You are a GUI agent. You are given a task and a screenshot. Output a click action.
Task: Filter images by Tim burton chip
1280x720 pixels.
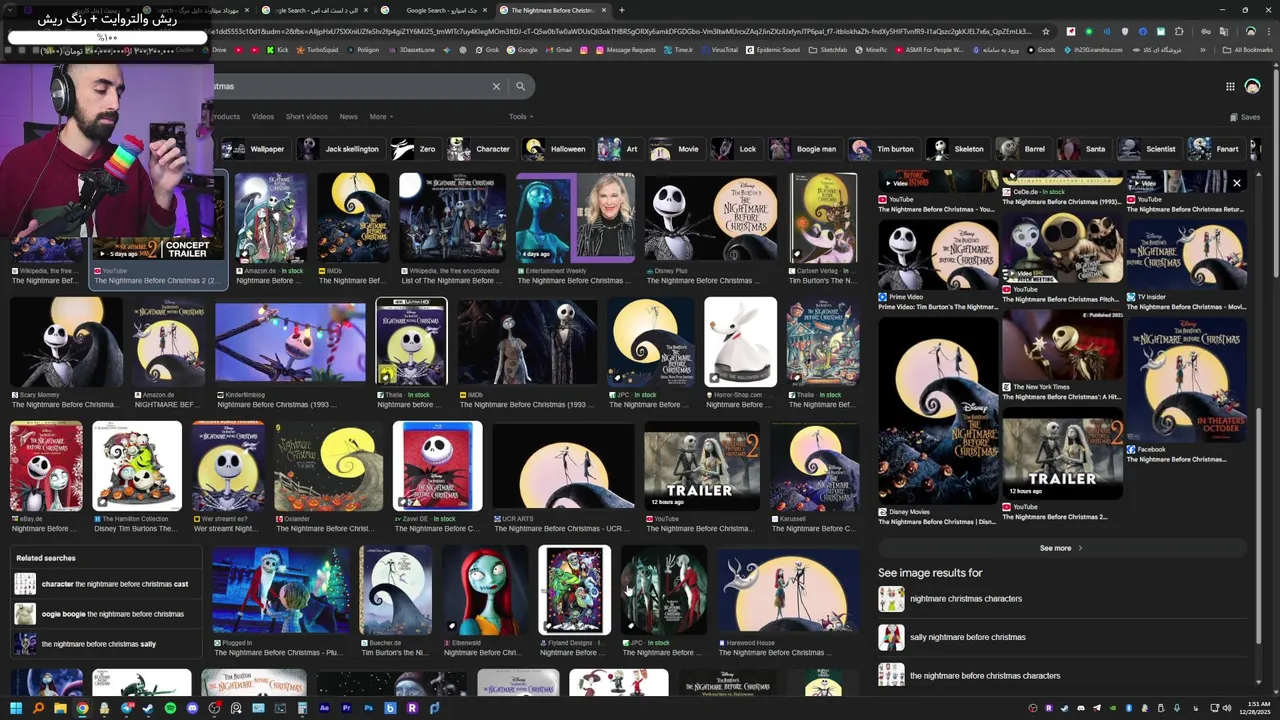(883, 149)
